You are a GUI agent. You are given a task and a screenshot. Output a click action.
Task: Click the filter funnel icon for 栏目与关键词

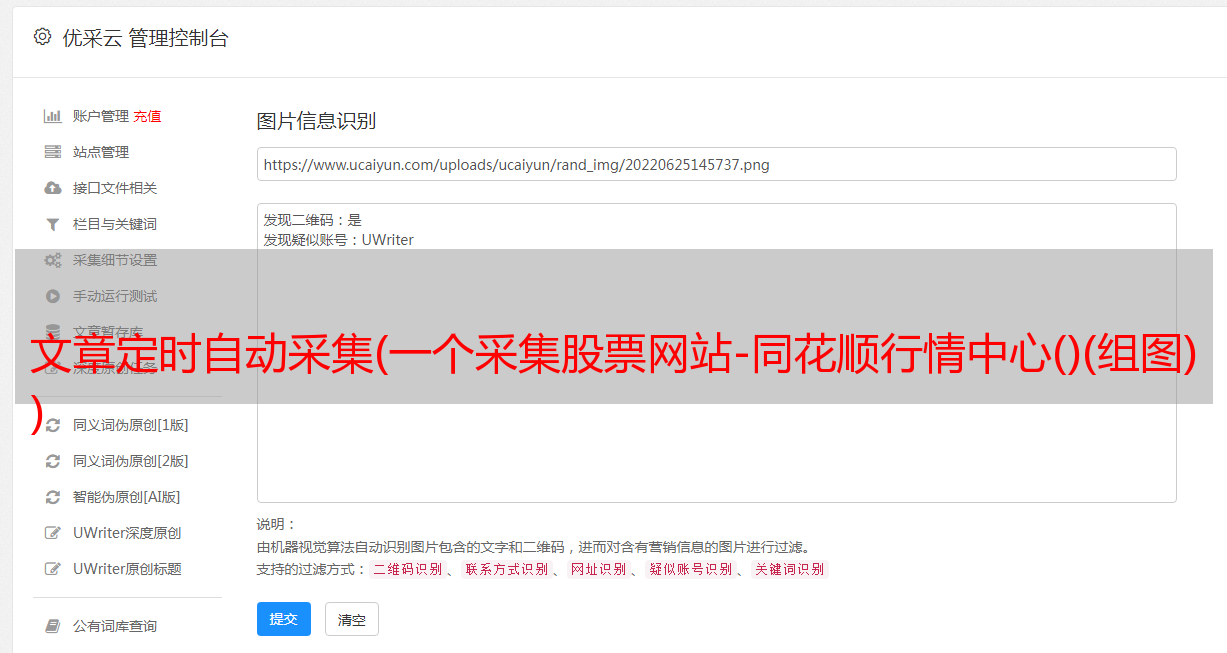[x=53, y=224]
